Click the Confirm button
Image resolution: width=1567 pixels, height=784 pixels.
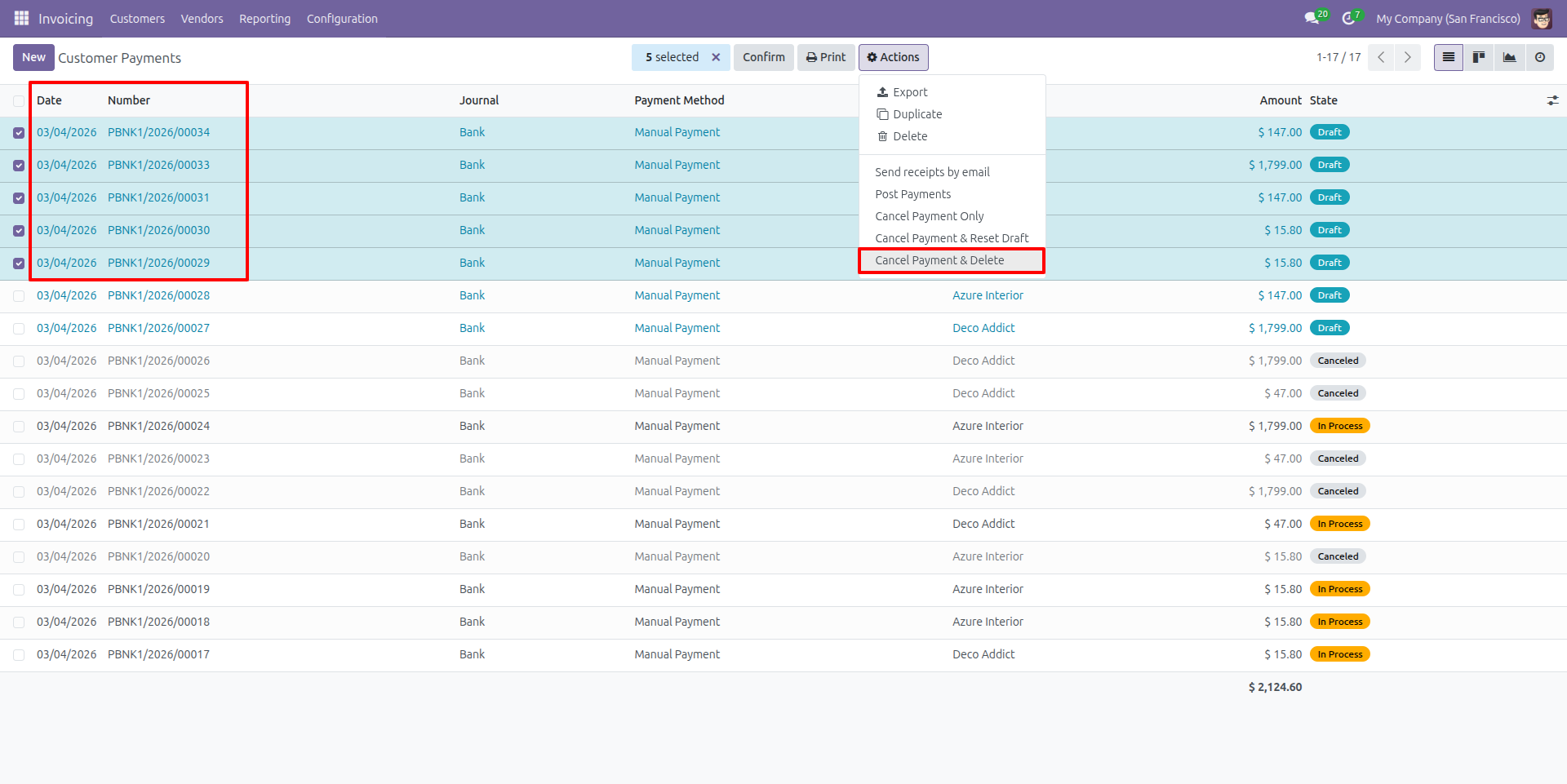(x=764, y=57)
